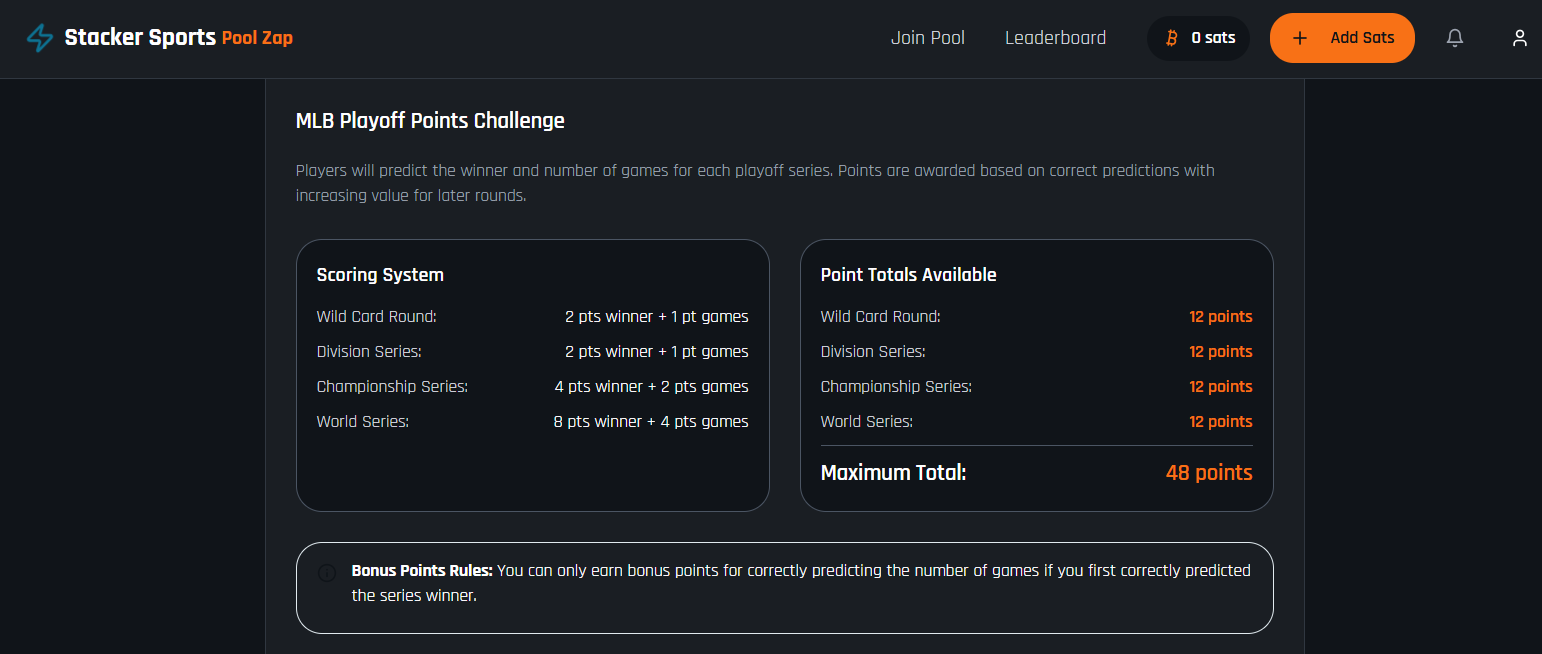
Task: Select the MLB Playoff Points Challenge heading
Action: pyautogui.click(x=430, y=121)
